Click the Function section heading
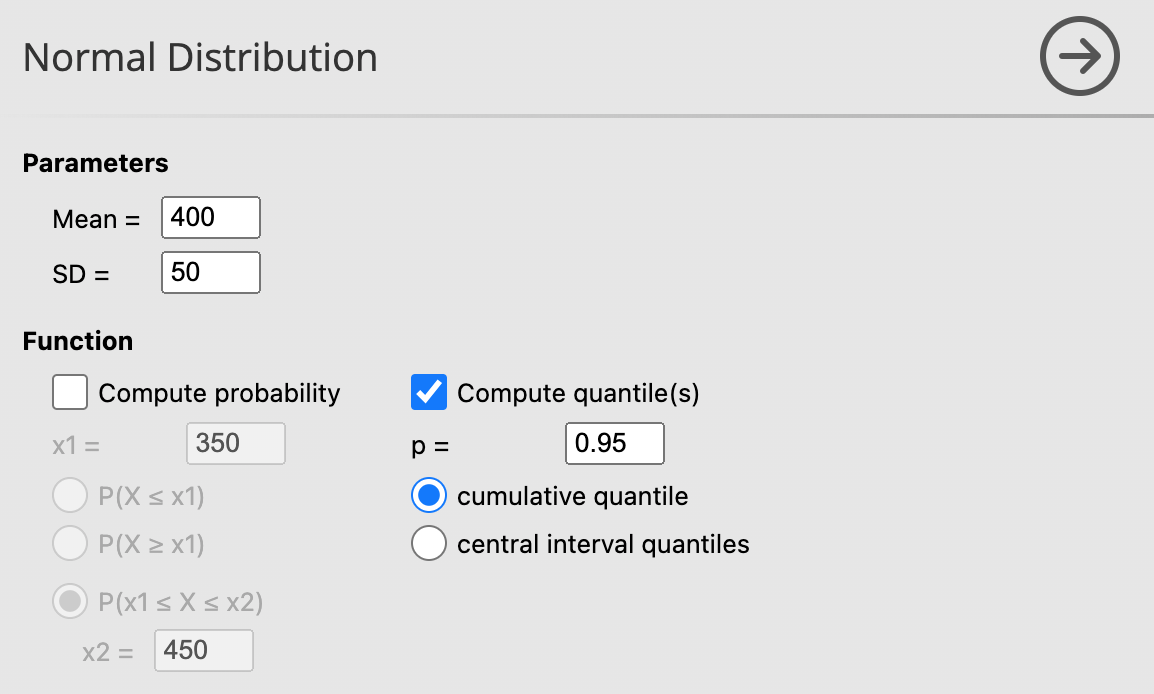Viewport: 1154px width, 694px height. [77, 341]
